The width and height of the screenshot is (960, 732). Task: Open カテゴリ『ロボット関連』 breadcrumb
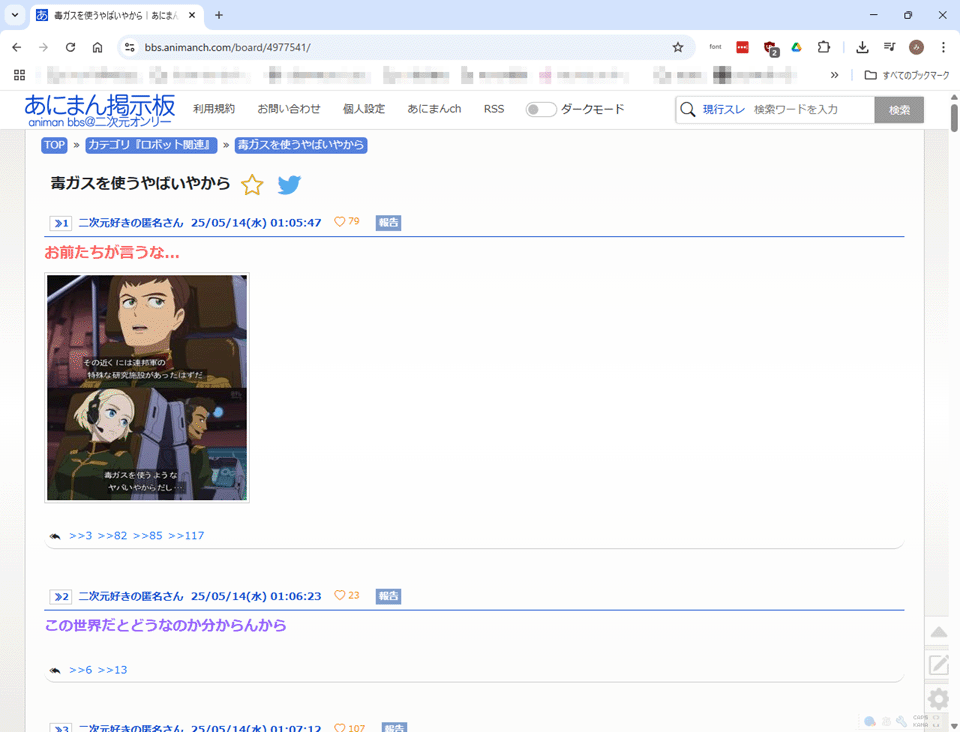pyautogui.click(x=151, y=145)
